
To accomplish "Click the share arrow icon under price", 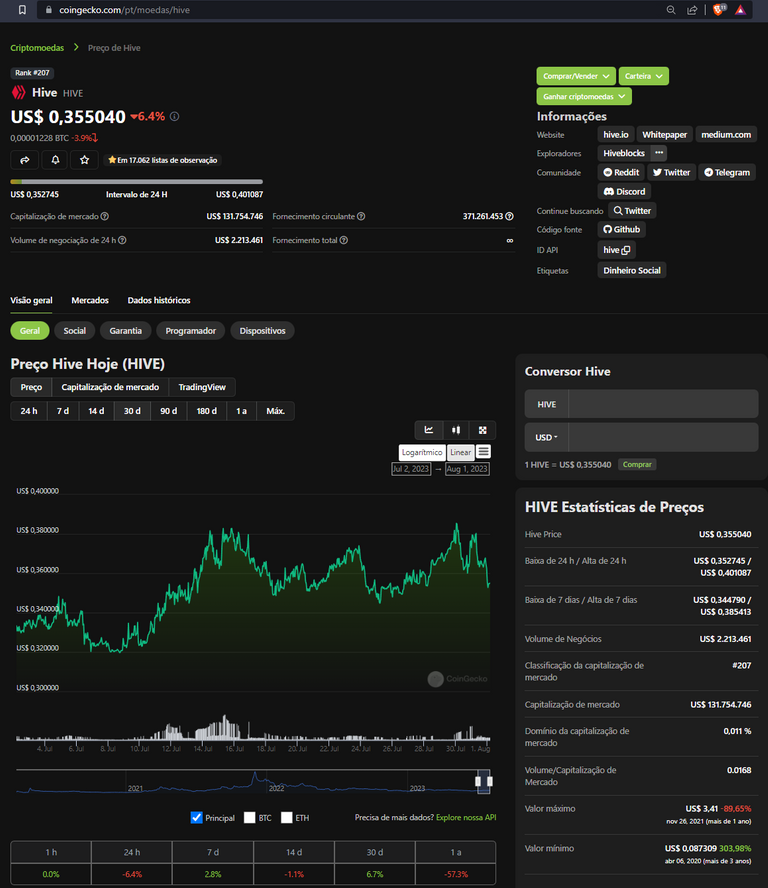I will click(24, 160).
